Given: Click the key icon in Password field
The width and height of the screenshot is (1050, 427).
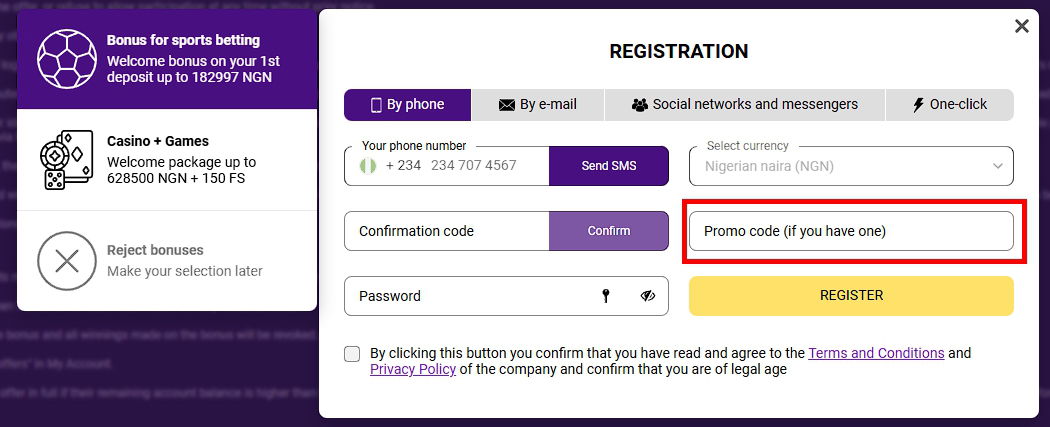Looking at the screenshot, I should (605, 296).
